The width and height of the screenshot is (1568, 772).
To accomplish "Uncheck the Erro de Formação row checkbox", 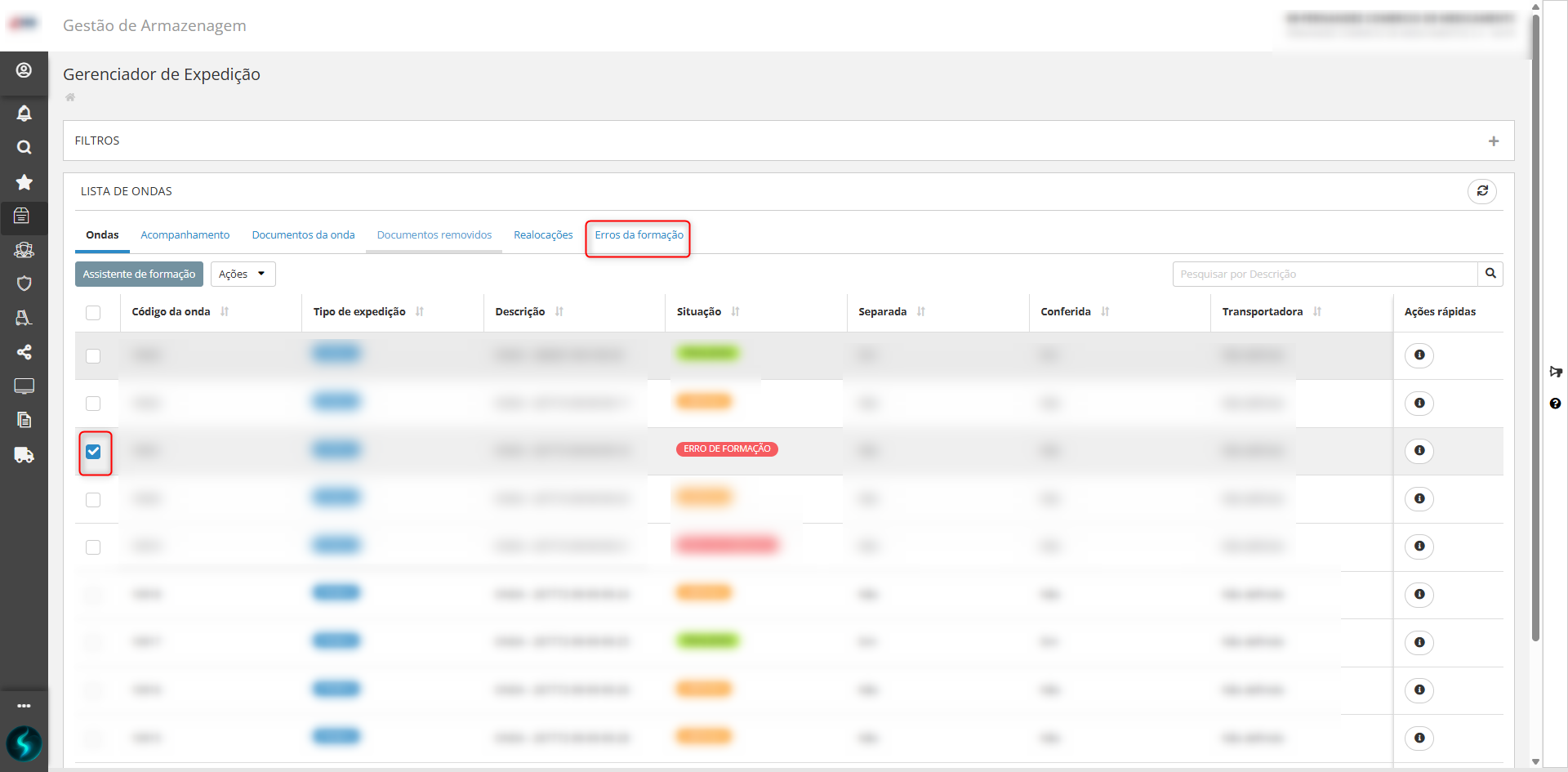I will pos(93,451).
